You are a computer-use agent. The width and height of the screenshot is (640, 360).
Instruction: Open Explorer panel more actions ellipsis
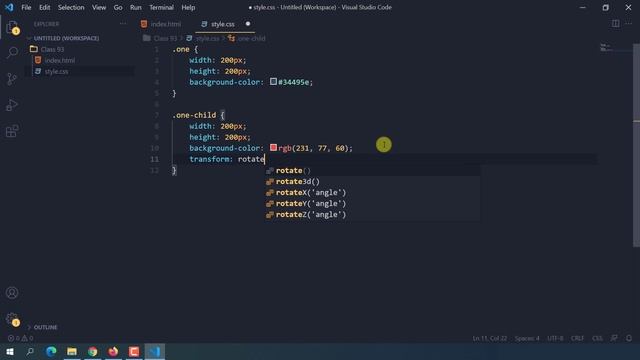123,24
